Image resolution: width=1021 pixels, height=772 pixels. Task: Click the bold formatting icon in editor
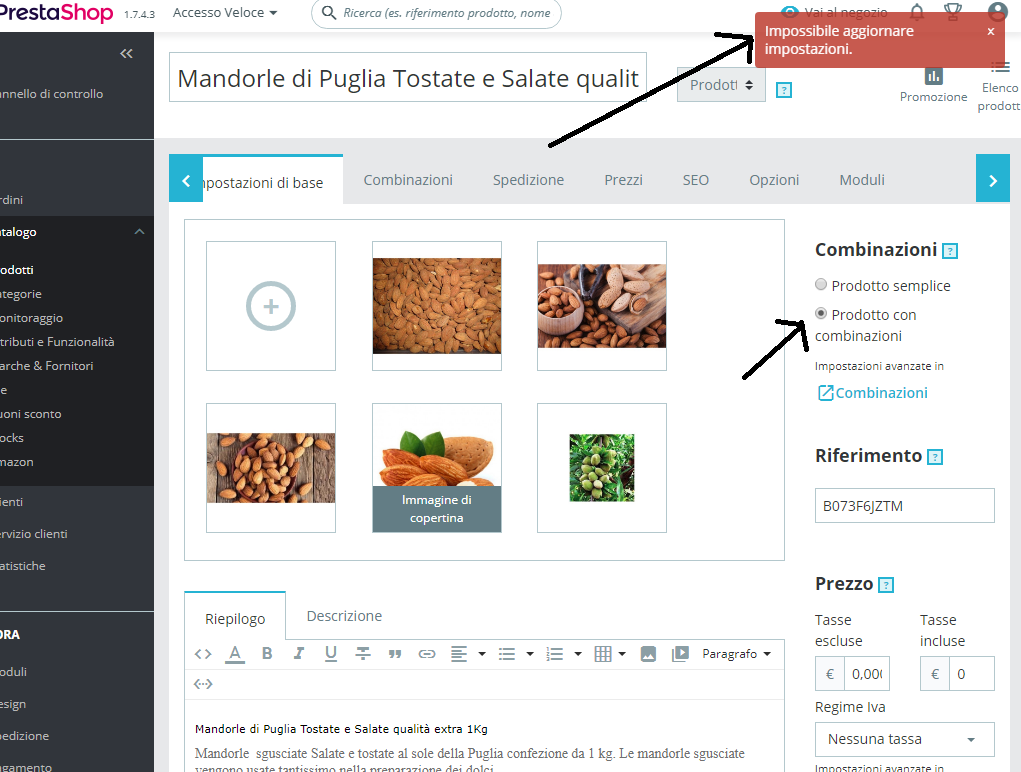[267, 654]
